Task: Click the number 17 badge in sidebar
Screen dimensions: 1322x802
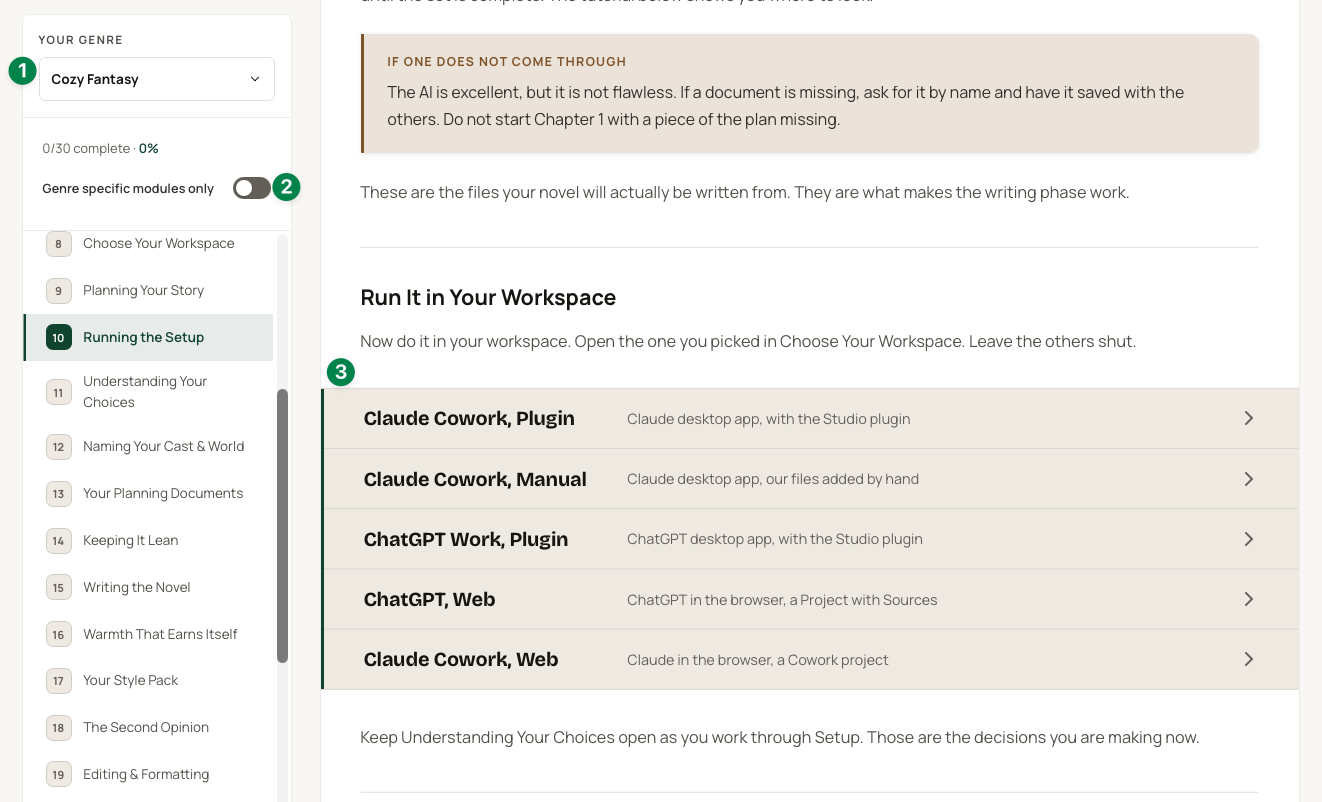Action: pyautogui.click(x=58, y=681)
